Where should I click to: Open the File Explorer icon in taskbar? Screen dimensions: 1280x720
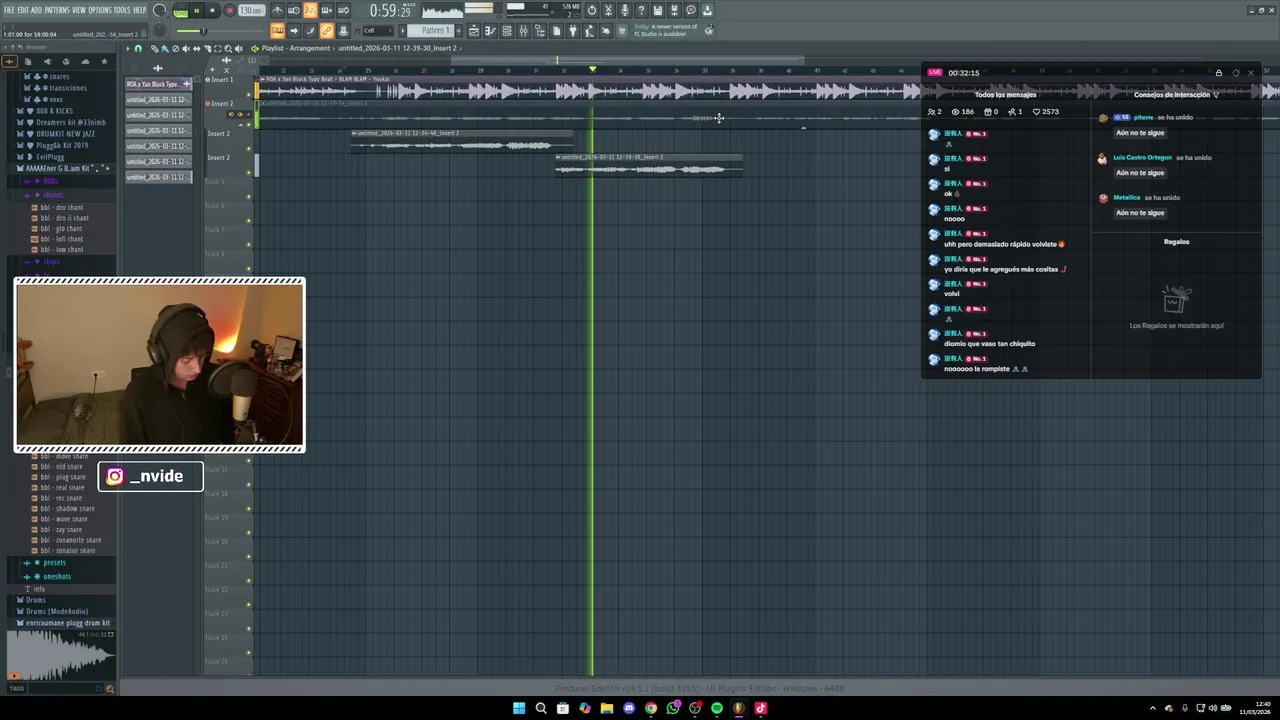pyautogui.click(x=607, y=708)
